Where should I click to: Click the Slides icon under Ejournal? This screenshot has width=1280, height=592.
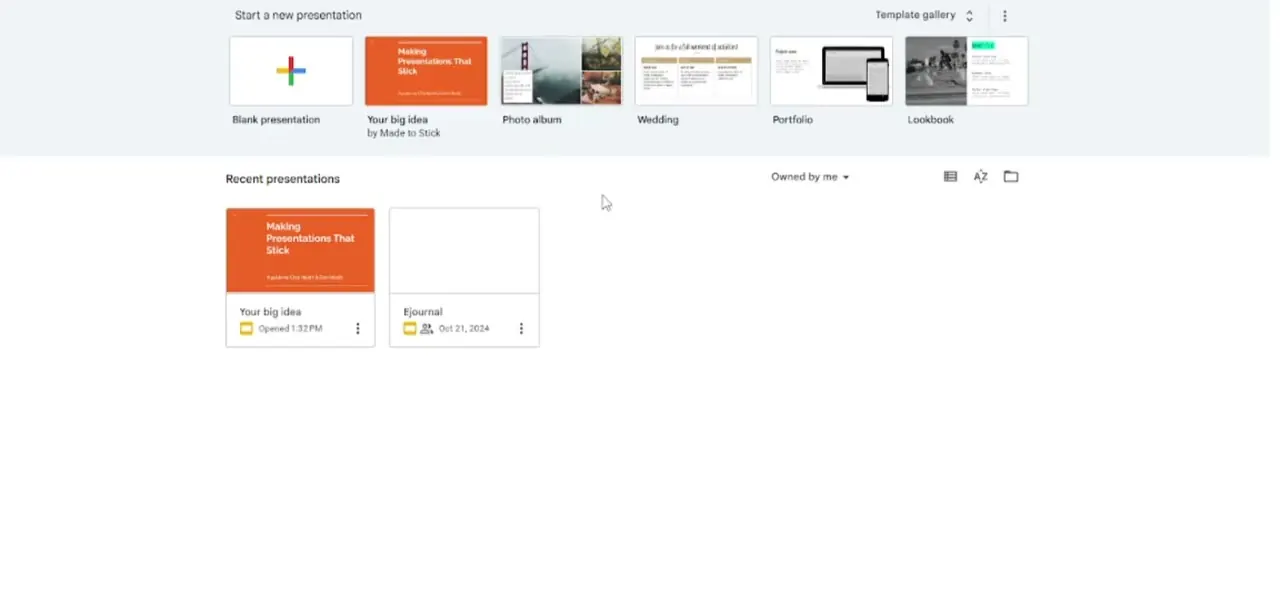click(409, 329)
